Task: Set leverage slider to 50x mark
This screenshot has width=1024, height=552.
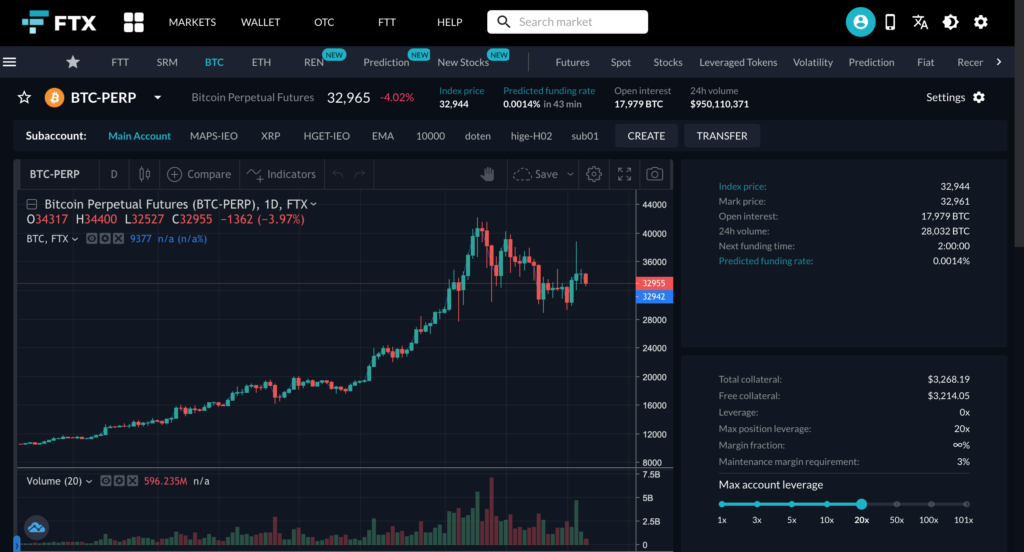Action: coord(897,504)
